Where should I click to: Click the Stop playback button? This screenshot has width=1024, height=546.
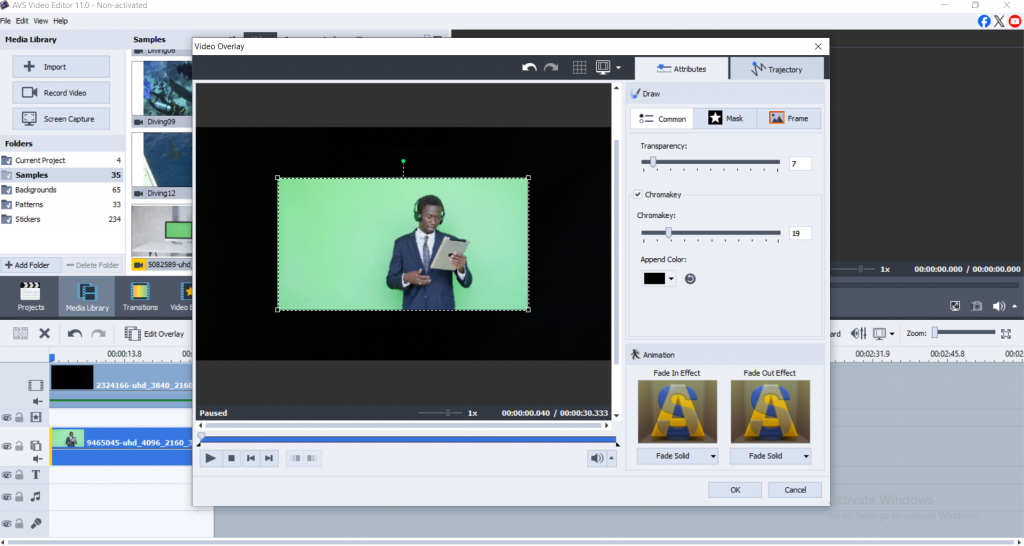[231, 458]
